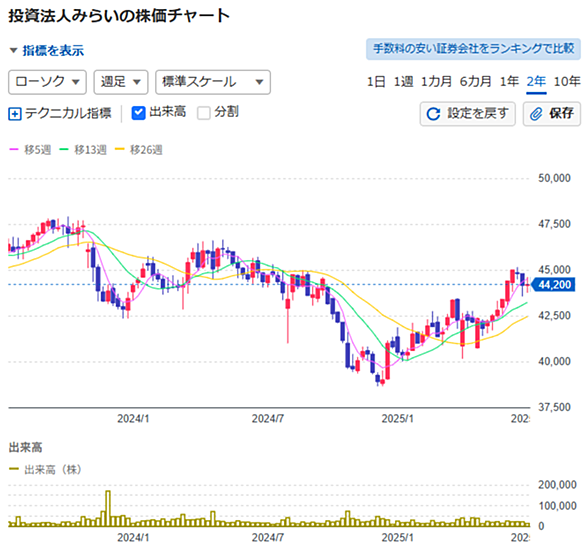Open the テクニカル指標 text label

pos(68,113)
